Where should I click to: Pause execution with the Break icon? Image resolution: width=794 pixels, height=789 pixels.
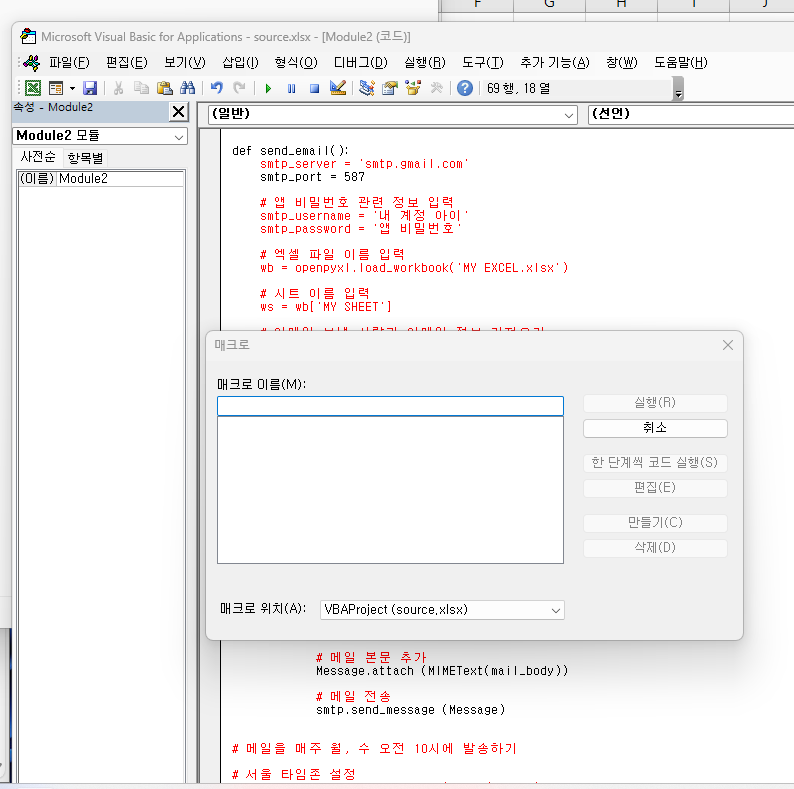(x=292, y=89)
